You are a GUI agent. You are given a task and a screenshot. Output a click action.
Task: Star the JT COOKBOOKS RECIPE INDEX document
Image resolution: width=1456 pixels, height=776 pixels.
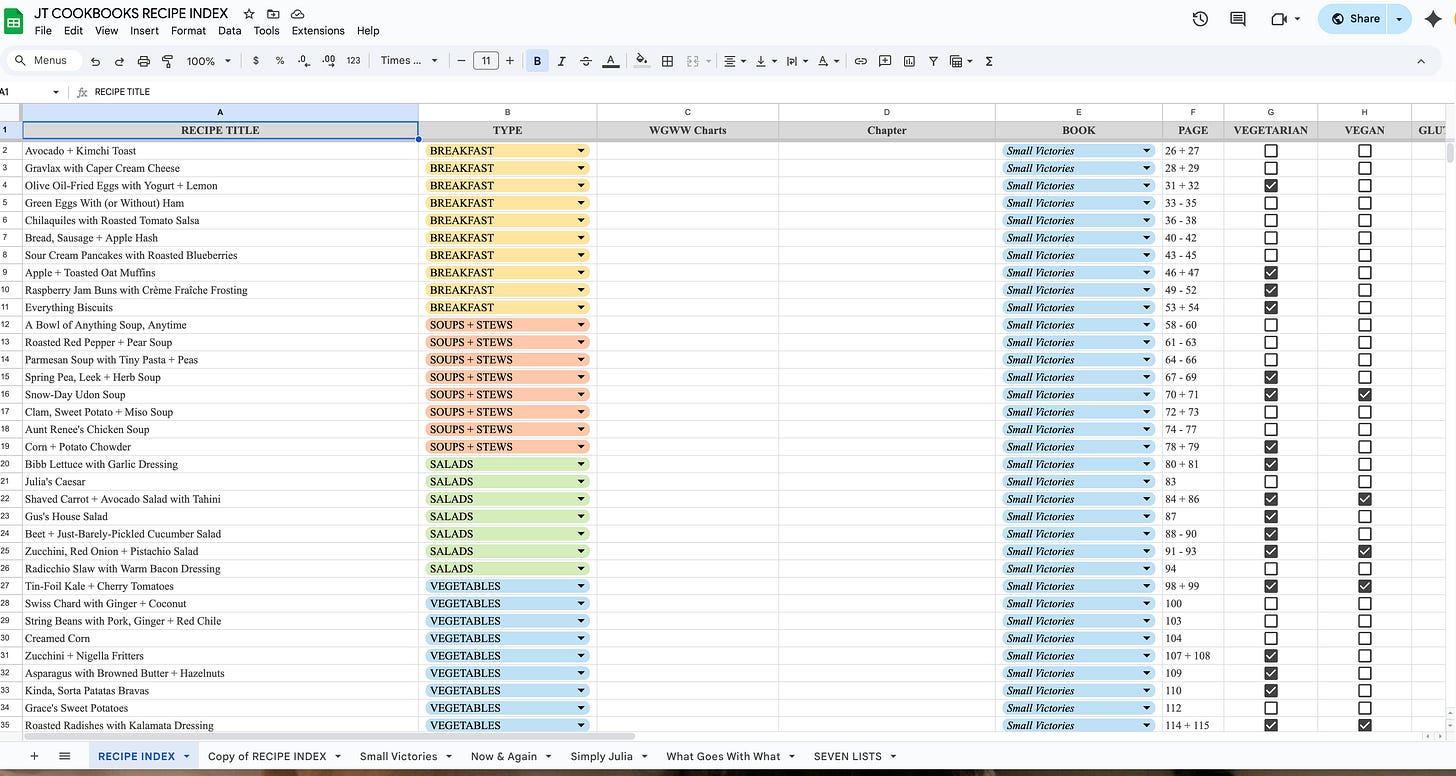(249, 14)
